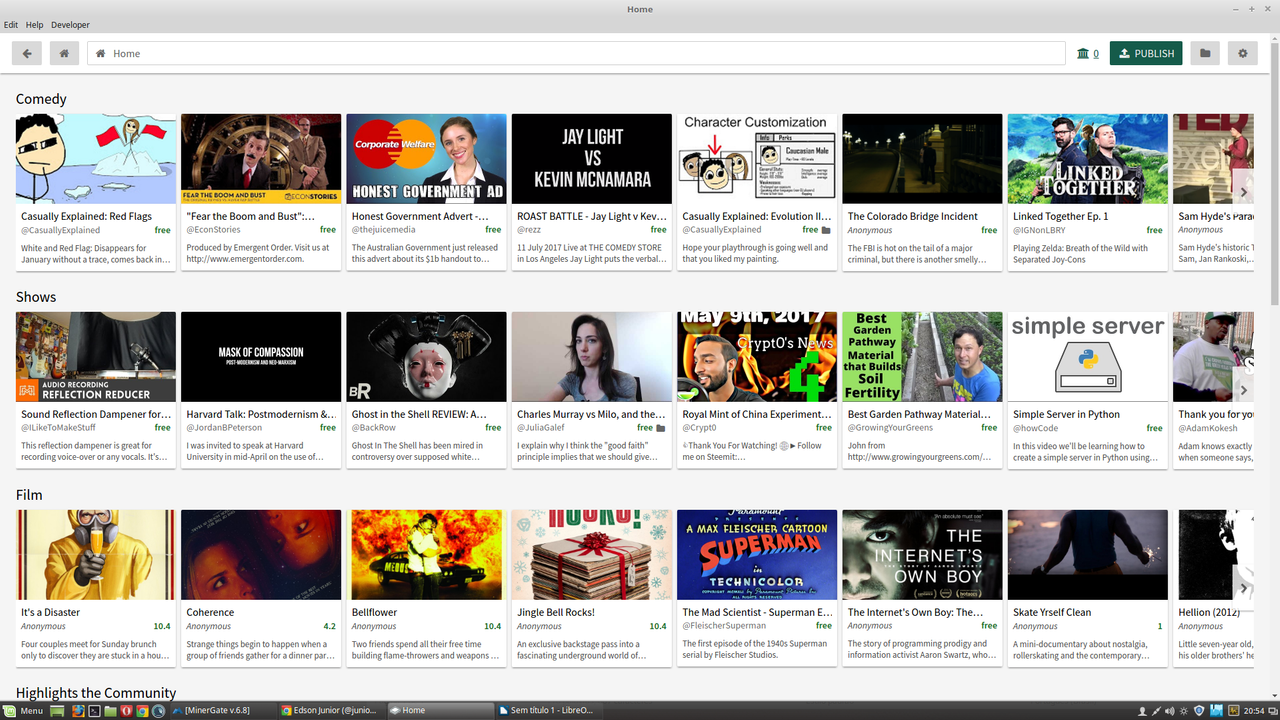This screenshot has width=1280, height=720.
Task: Switch to MinerGate v.6.8 taskbar window
Action: click(222, 710)
